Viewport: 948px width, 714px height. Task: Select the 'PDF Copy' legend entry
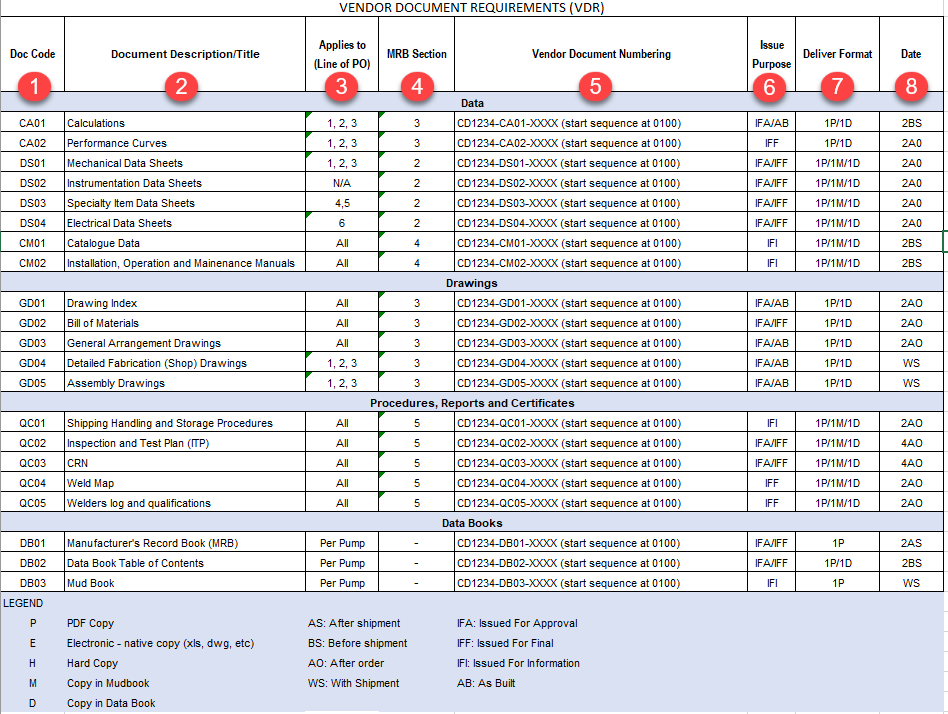pyautogui.click(x=91, y=623)
